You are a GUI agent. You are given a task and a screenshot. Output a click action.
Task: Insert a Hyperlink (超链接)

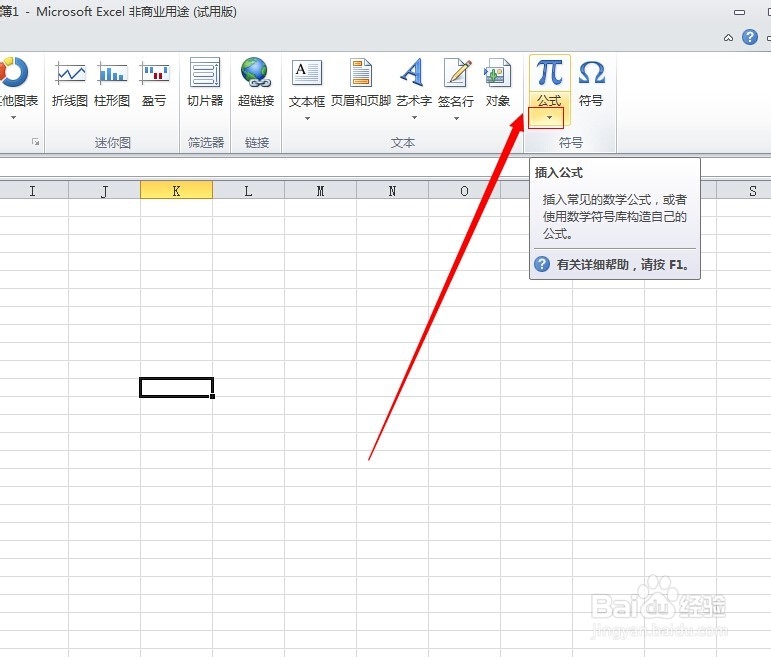coord(256,83)
